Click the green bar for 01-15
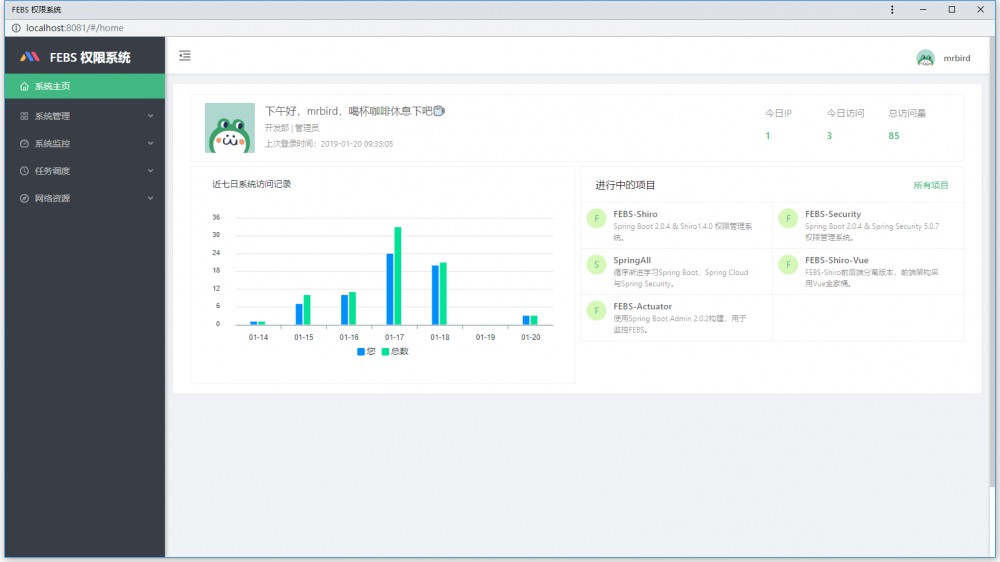This screenshot has width=1000, height=562. click(307, 310)
